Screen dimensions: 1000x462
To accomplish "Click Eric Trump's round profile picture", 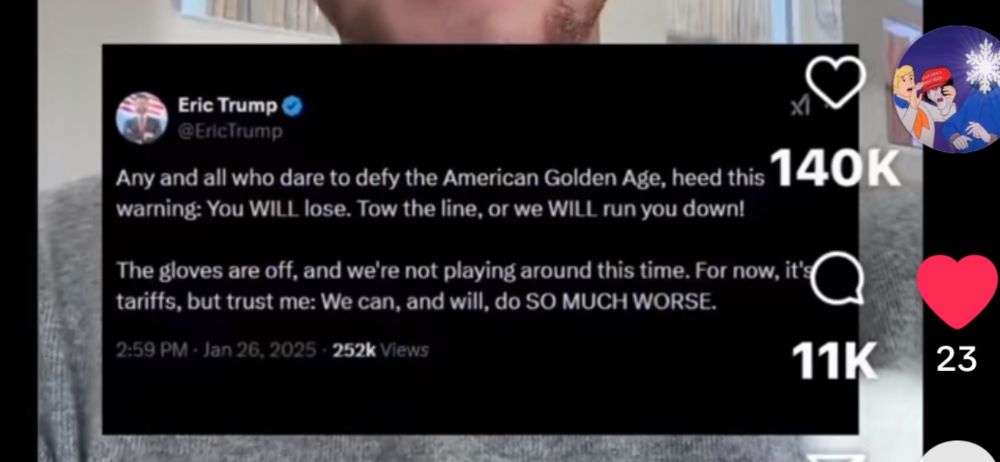I will tap(142, 118).
